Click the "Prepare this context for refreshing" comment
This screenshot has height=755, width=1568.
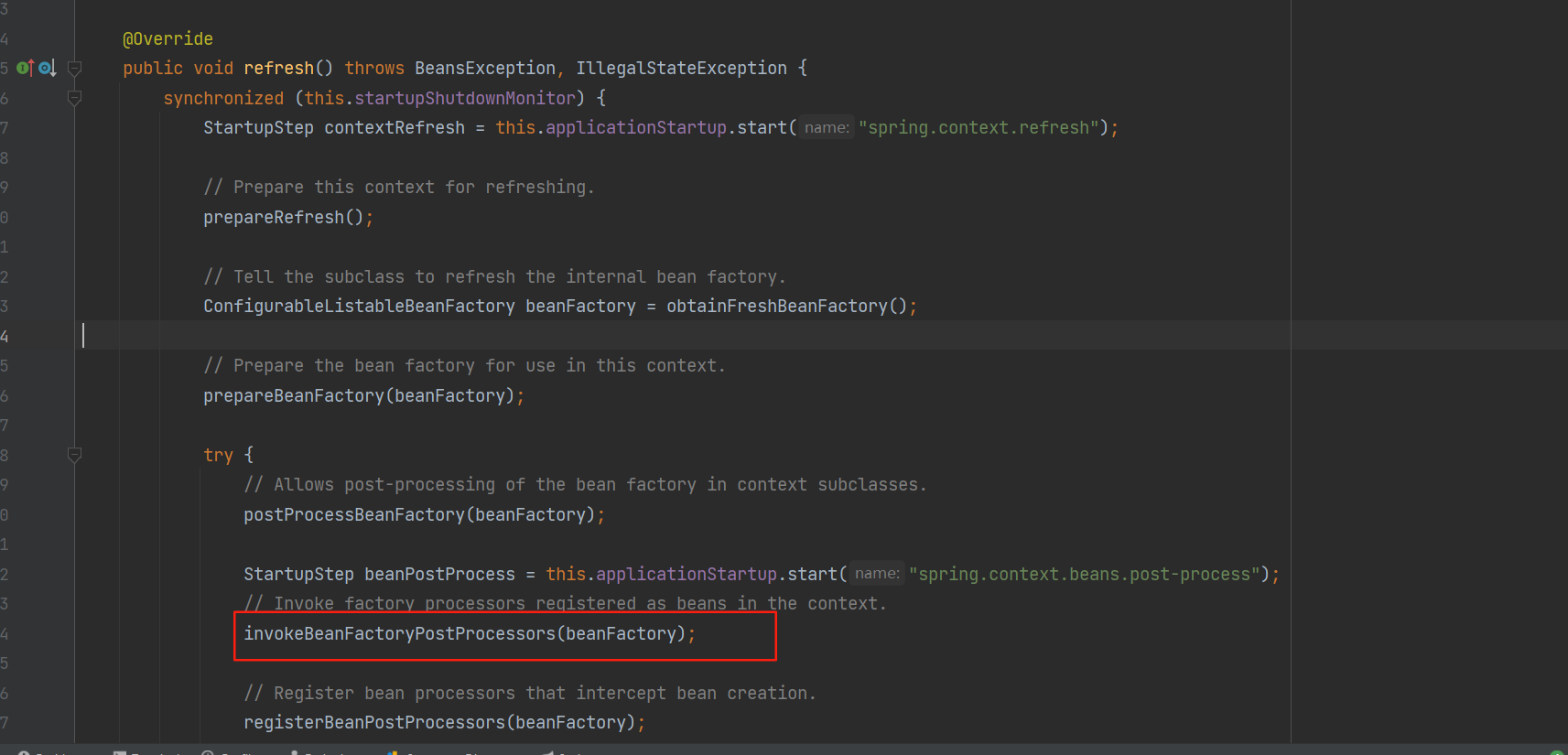point(399,187)
